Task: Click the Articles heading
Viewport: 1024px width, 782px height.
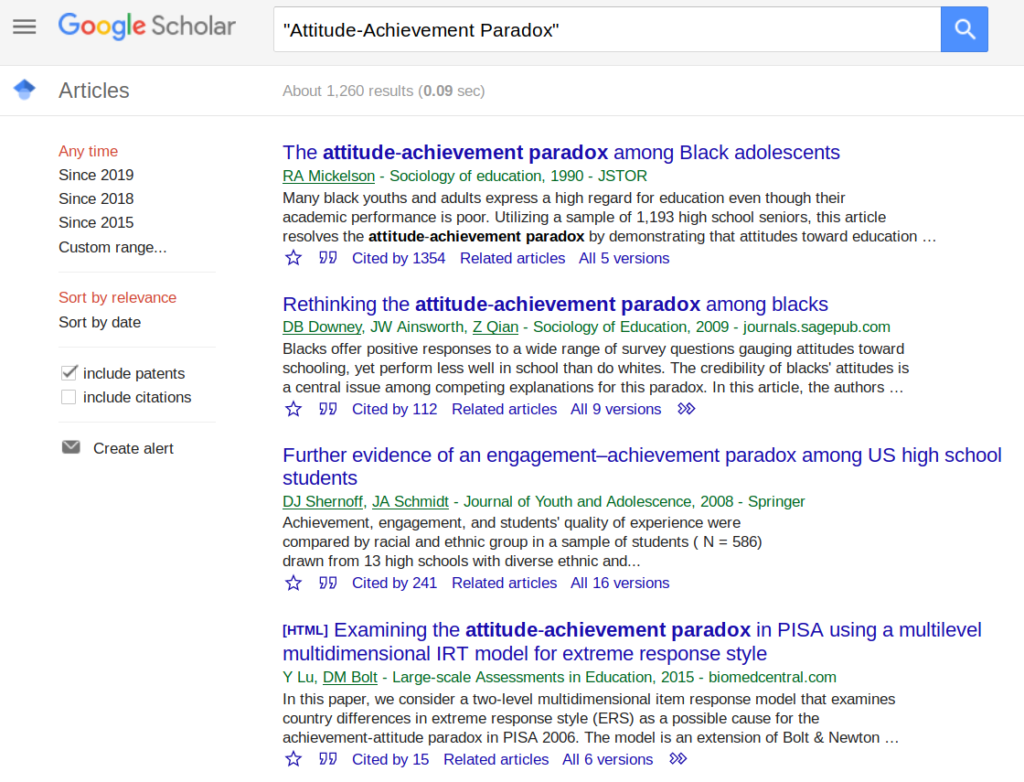Action: (x=94, y=90)
